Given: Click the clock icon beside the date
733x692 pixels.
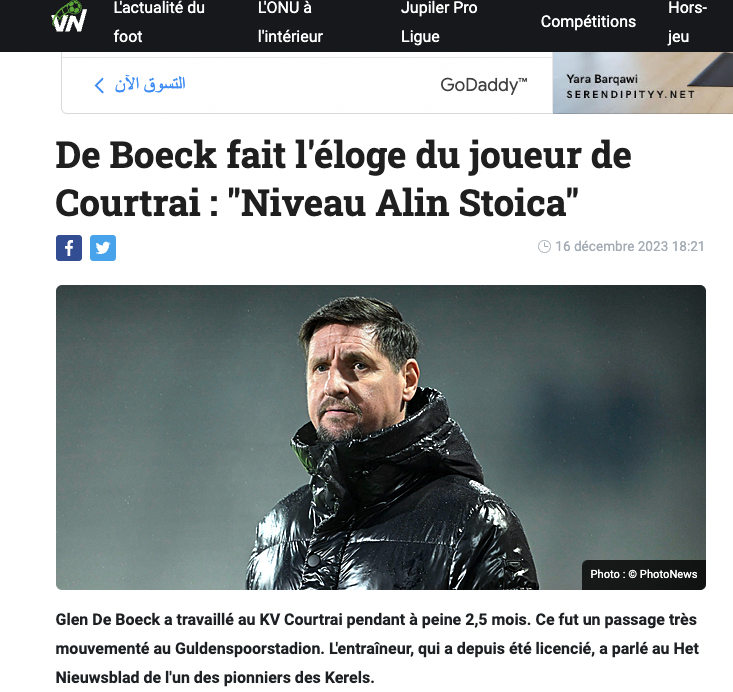Looking at the screenshot, I should pyautogui.click(x=544, y=246).
